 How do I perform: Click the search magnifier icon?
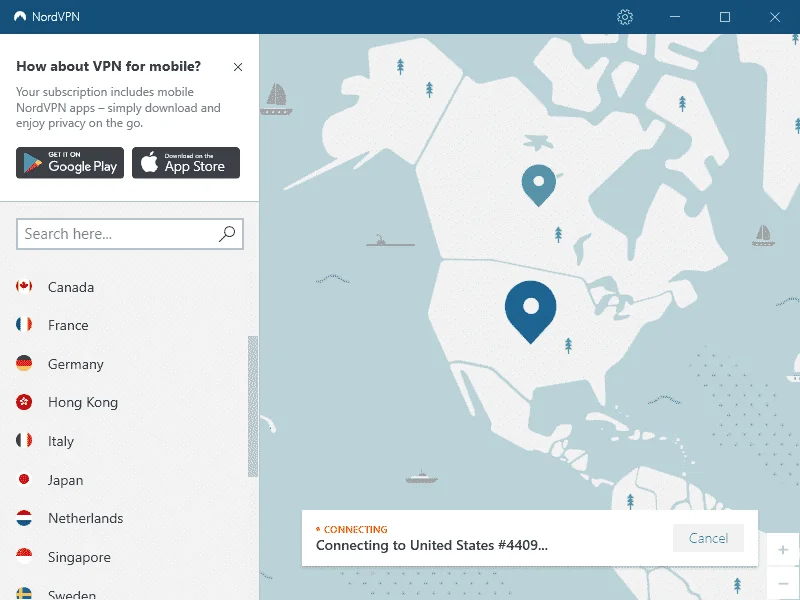pos(227,234)
